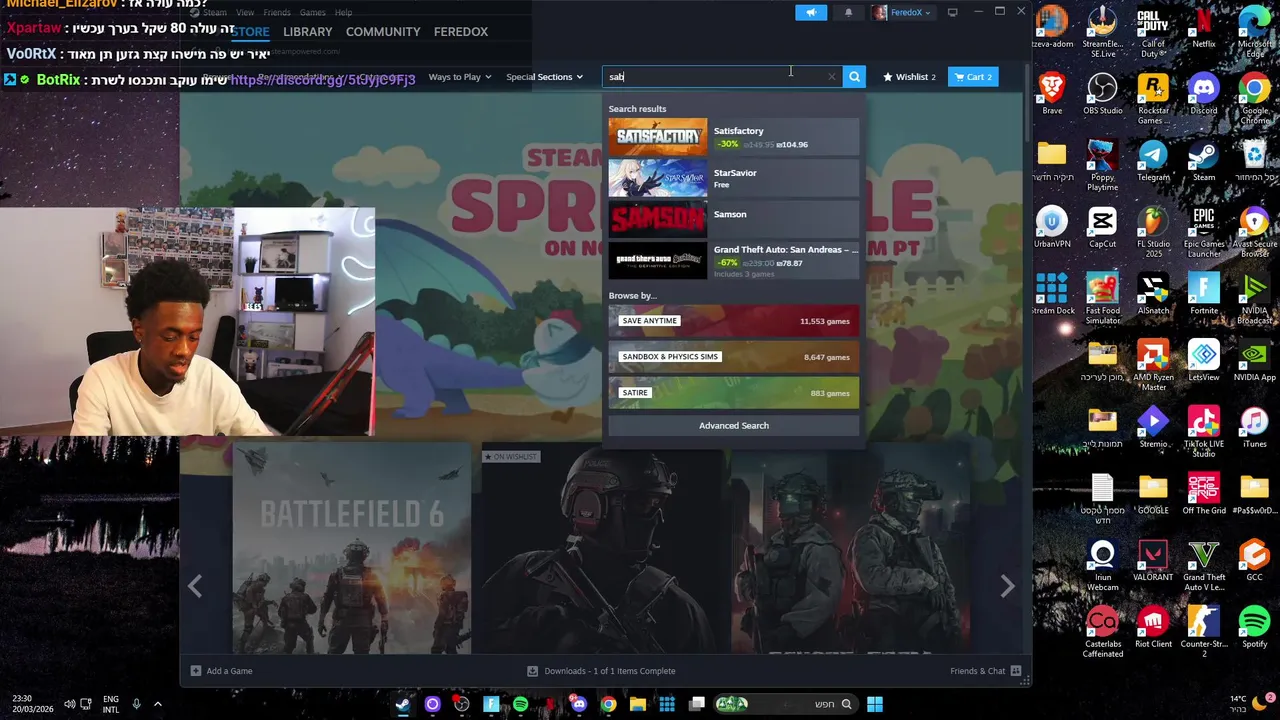Open Brave browser desktop icon
This screenshot has height=720, width=1280.
point(1052,95)
